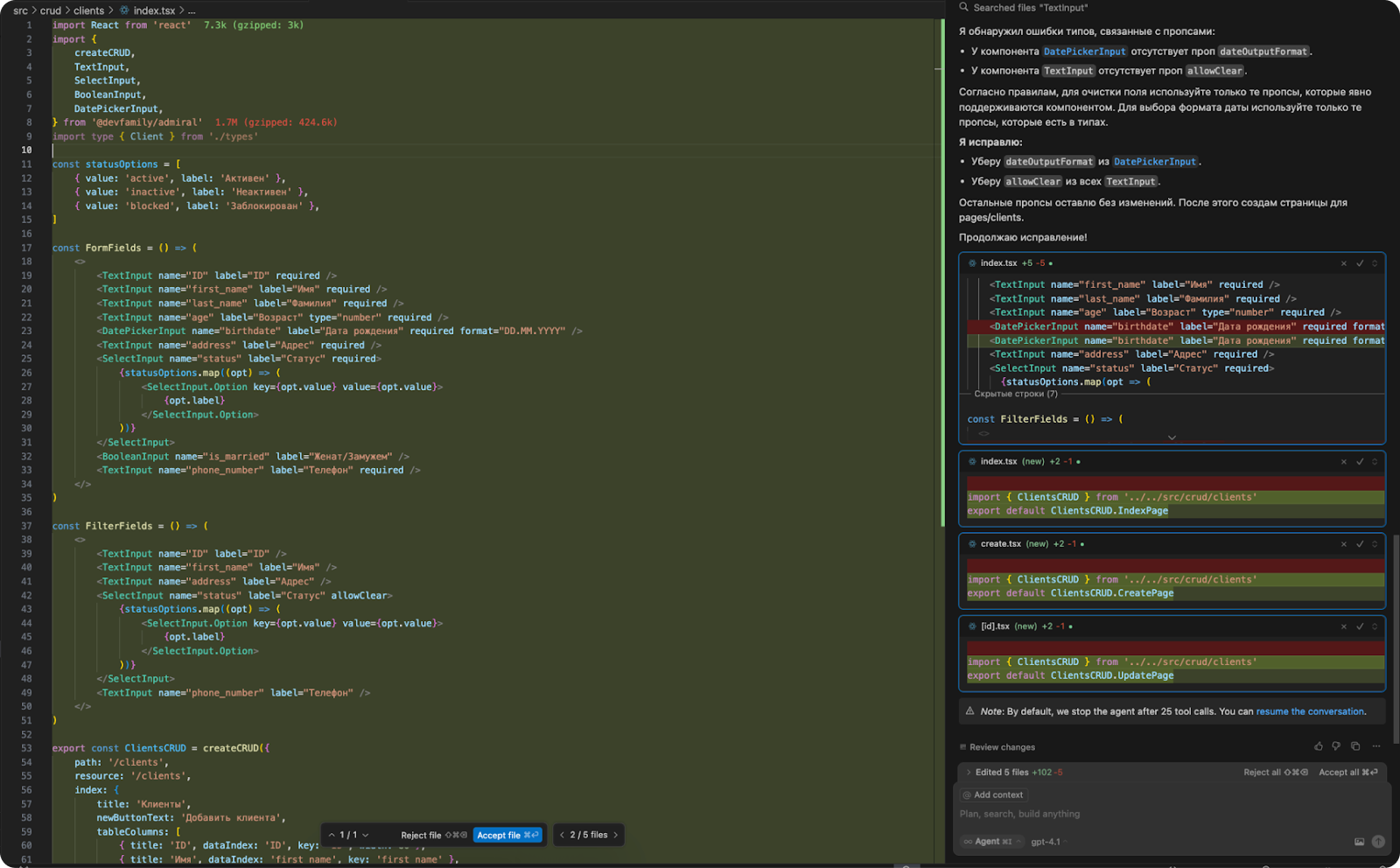Go to next file in 2/5 files
1400x868 pixels.
click(615, 835)
